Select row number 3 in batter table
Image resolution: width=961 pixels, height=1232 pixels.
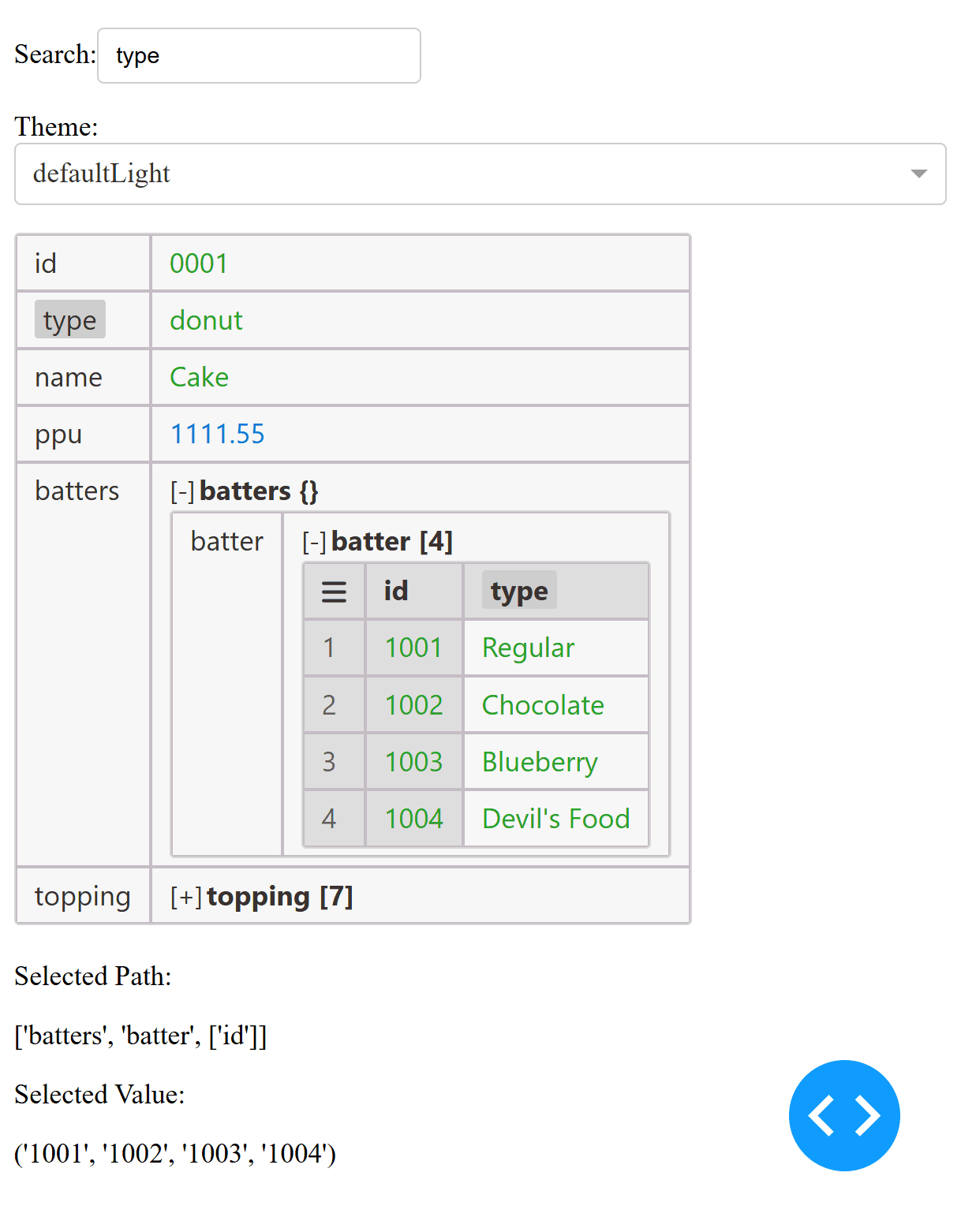coord(333,761)
